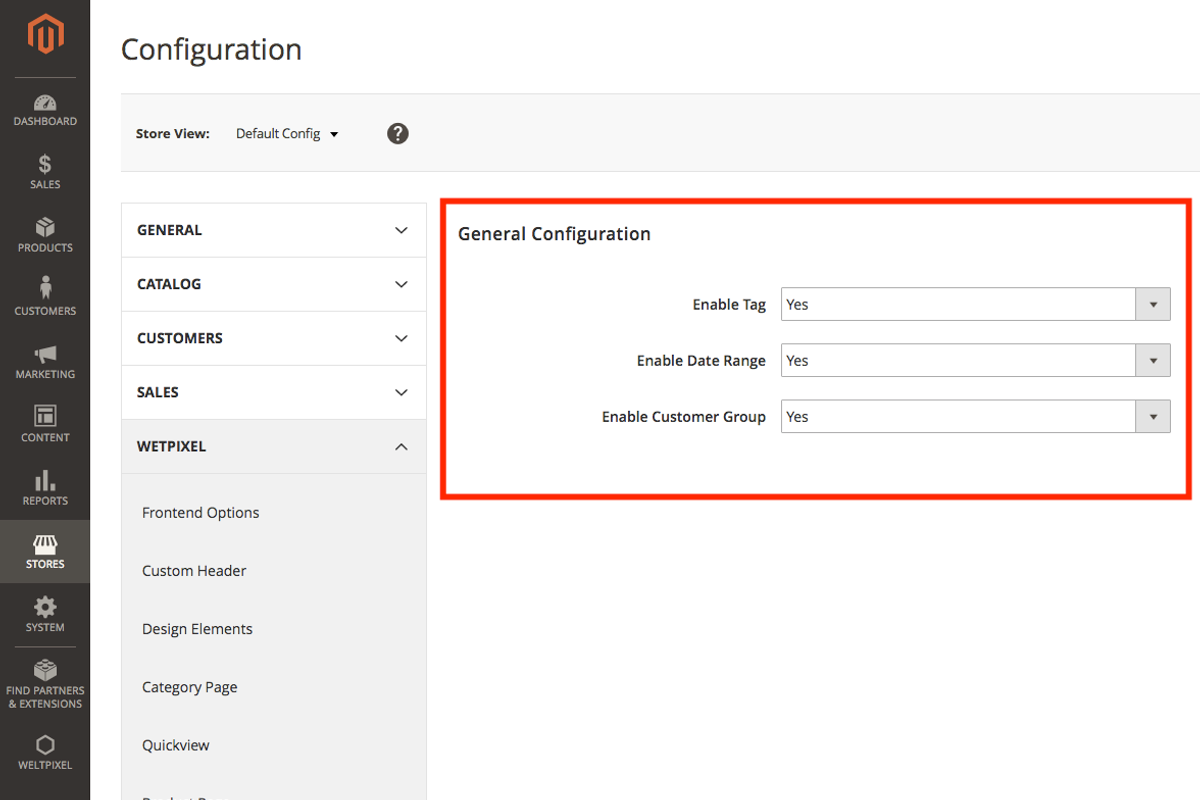
Task: Select the Design Elements menu item
Action: (x=197, y=628)
